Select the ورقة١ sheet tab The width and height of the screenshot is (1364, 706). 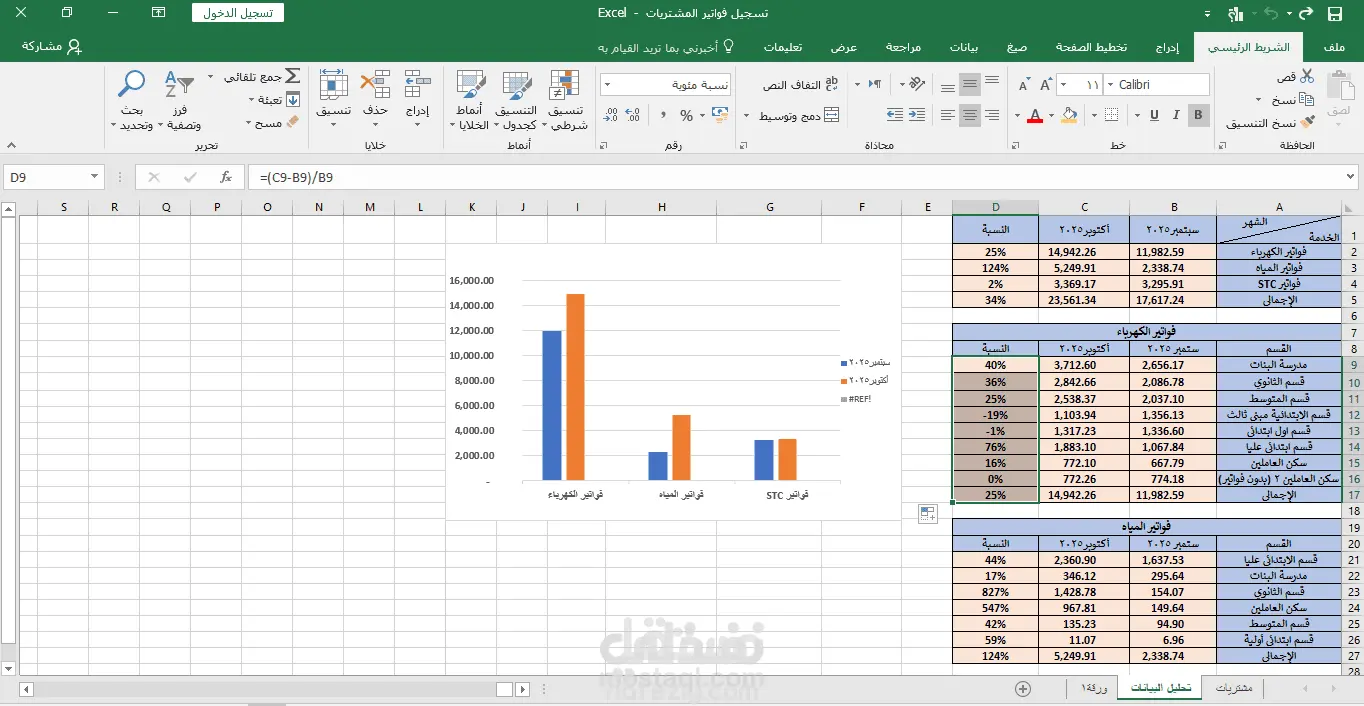click(x=1092, y=688)
